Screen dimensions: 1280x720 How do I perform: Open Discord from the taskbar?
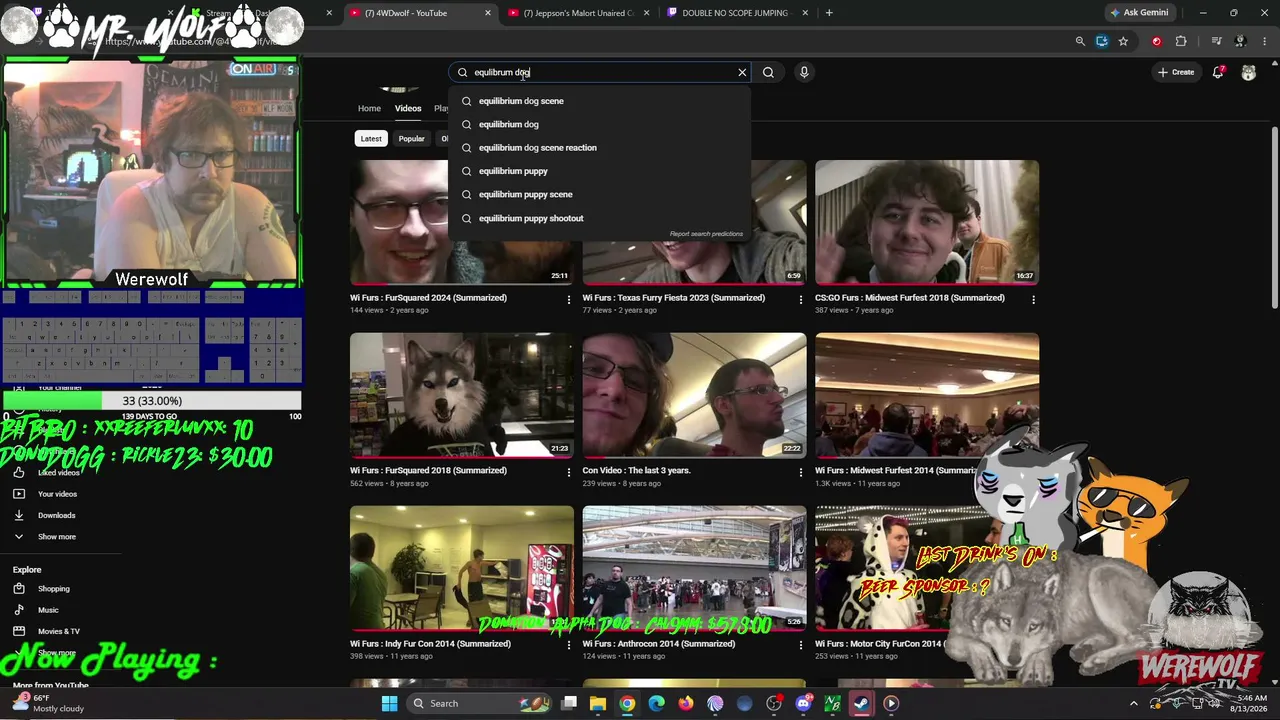803,703
